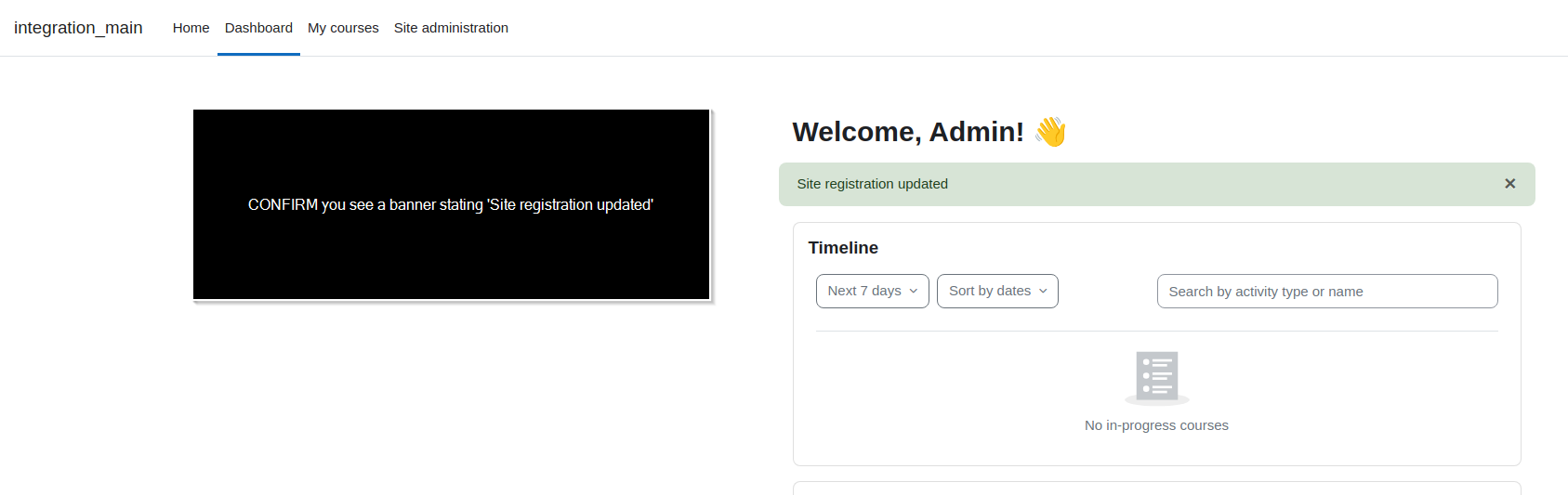Click the Timeline heading

(x=843, y=248)
